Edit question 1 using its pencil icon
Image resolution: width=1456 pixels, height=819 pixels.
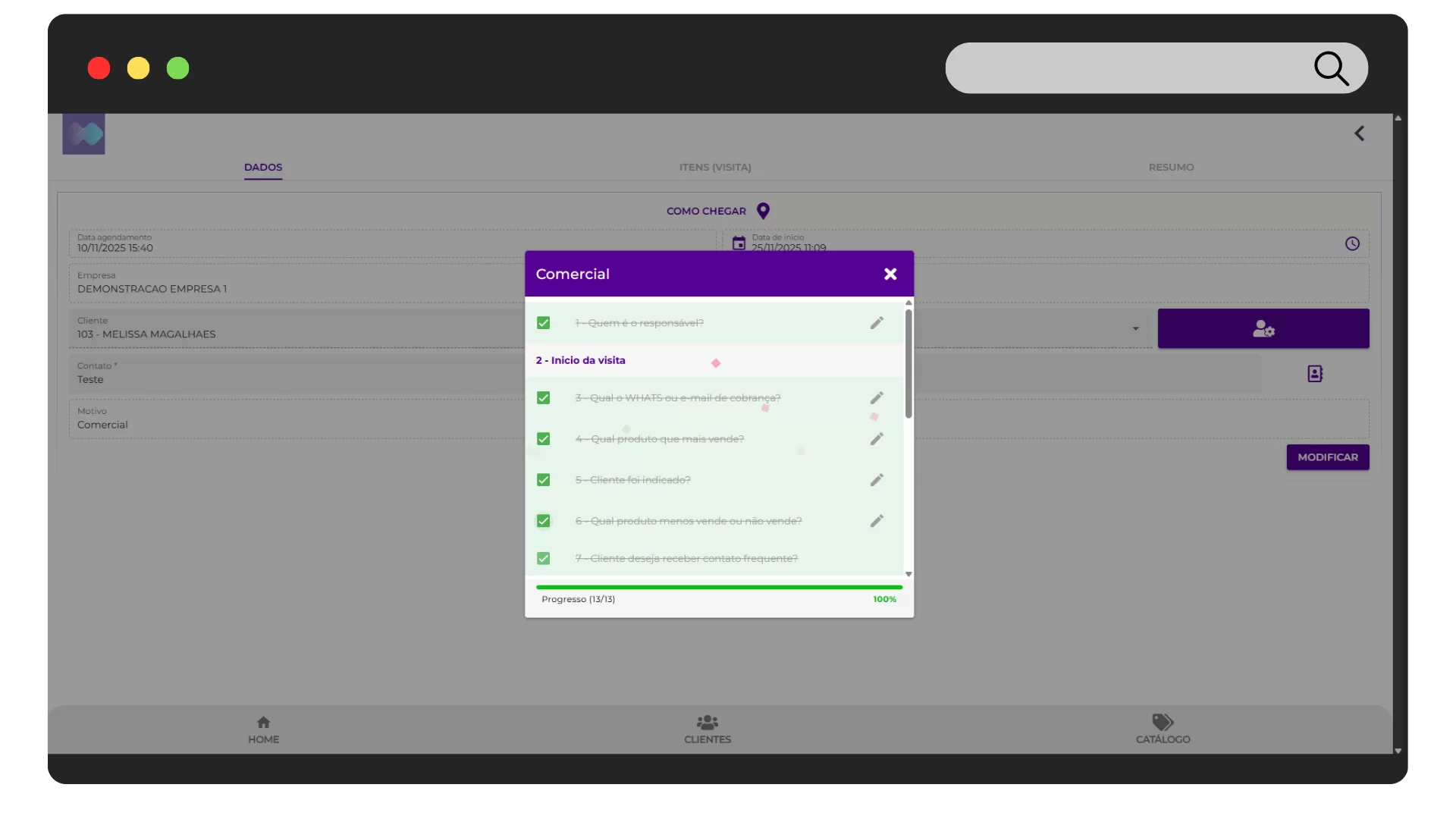point(877,322)
